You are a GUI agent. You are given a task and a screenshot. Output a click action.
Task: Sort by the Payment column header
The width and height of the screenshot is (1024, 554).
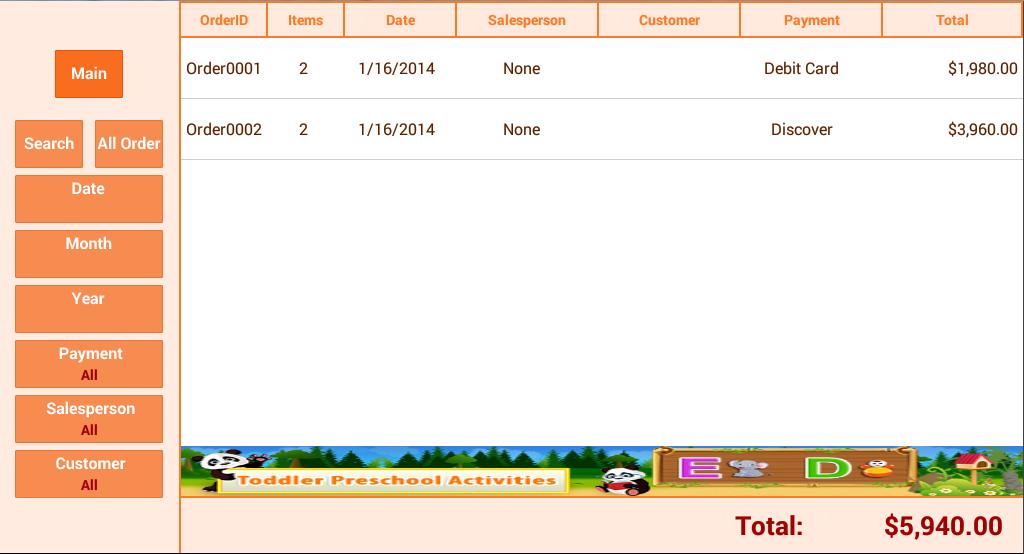(811, 20)
